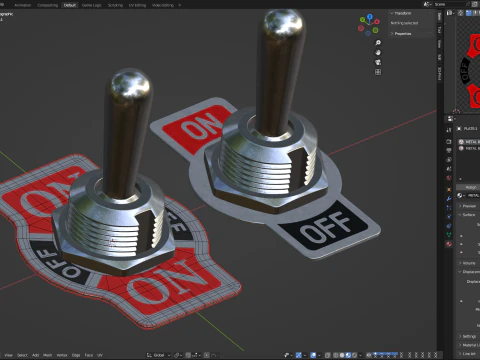Open the Scene properties tab

pos(449,168)
